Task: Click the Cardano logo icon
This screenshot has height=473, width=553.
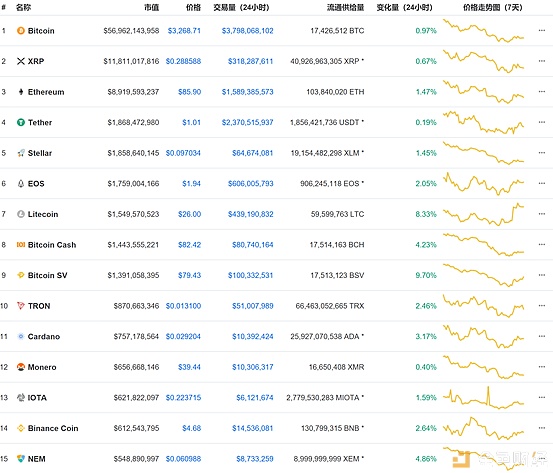Action: [x=21, y=336]
